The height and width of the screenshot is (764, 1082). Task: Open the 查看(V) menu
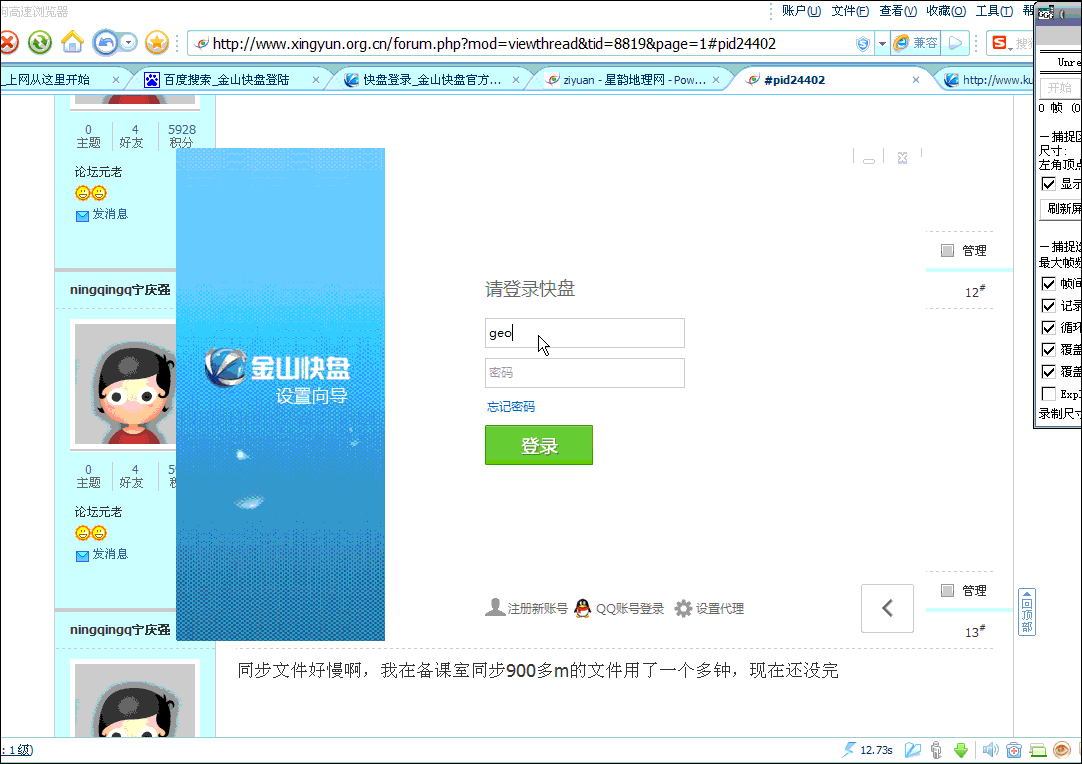(x=898, y=11)
